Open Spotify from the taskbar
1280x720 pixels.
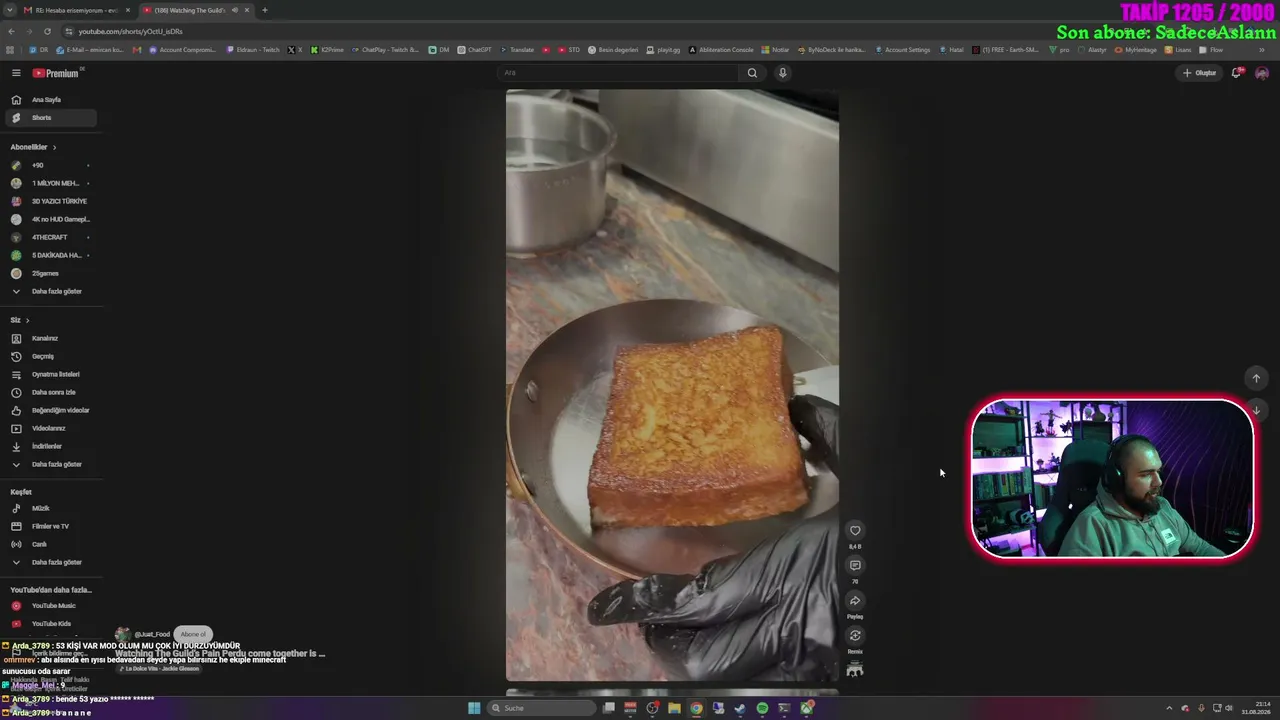click(762, 708)
